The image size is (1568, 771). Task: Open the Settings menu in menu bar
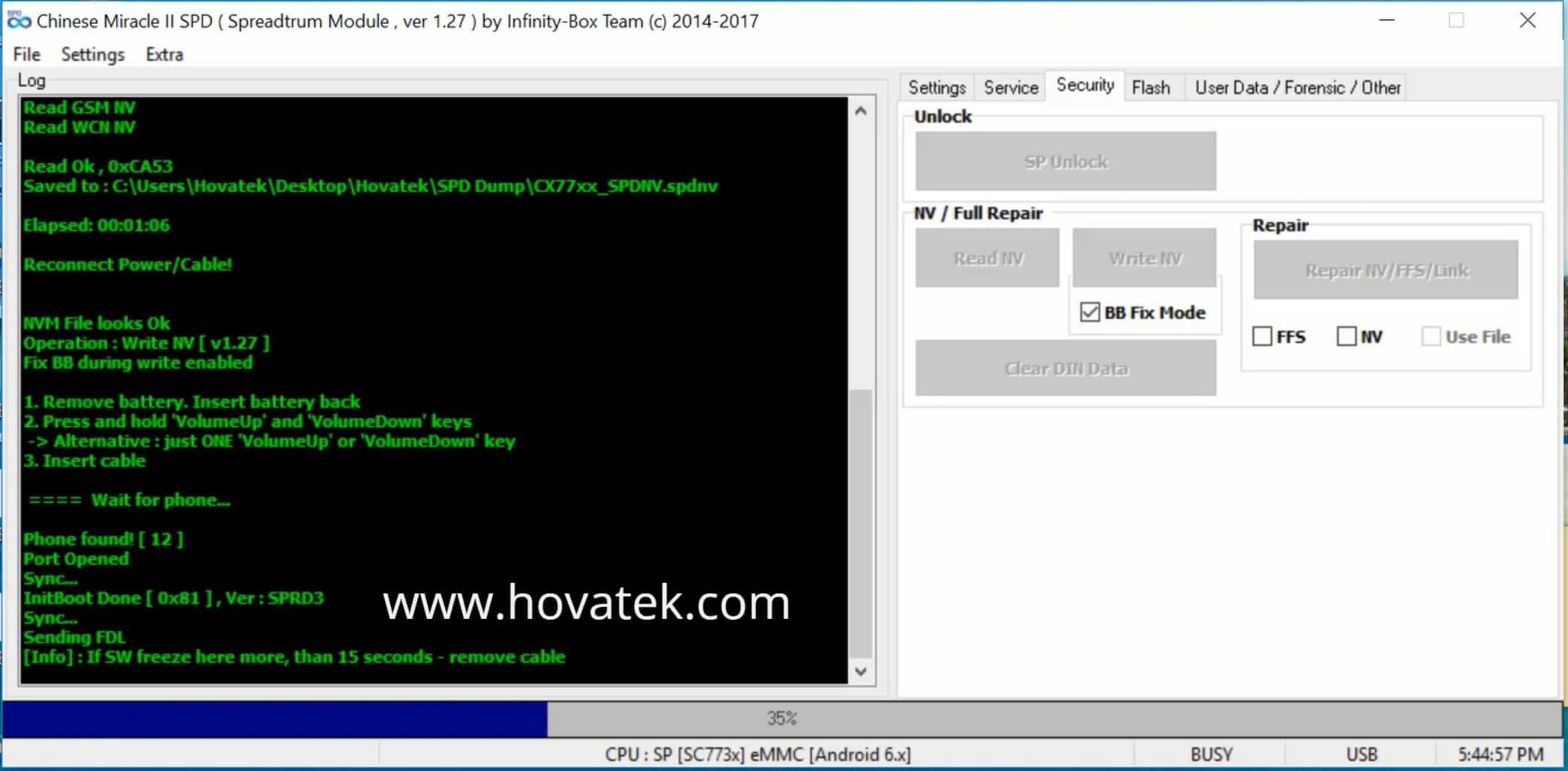pos(92,55)
